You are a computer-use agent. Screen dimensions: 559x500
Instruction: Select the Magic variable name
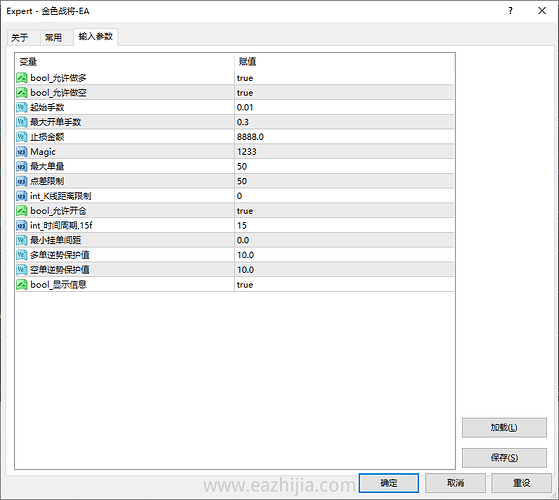click(43, 152)
